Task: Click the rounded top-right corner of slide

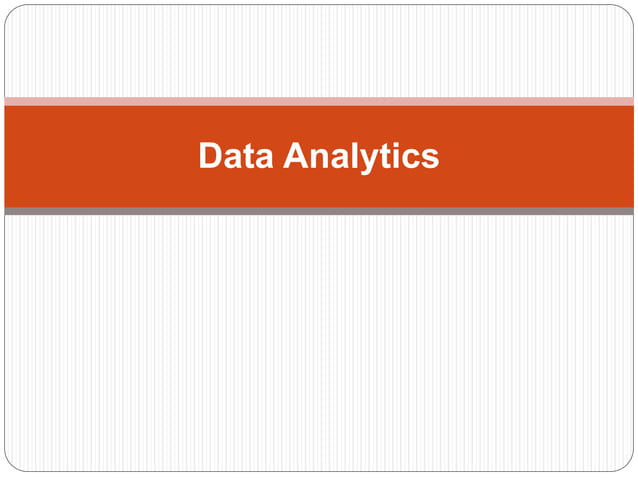Action: click(626, 13)
